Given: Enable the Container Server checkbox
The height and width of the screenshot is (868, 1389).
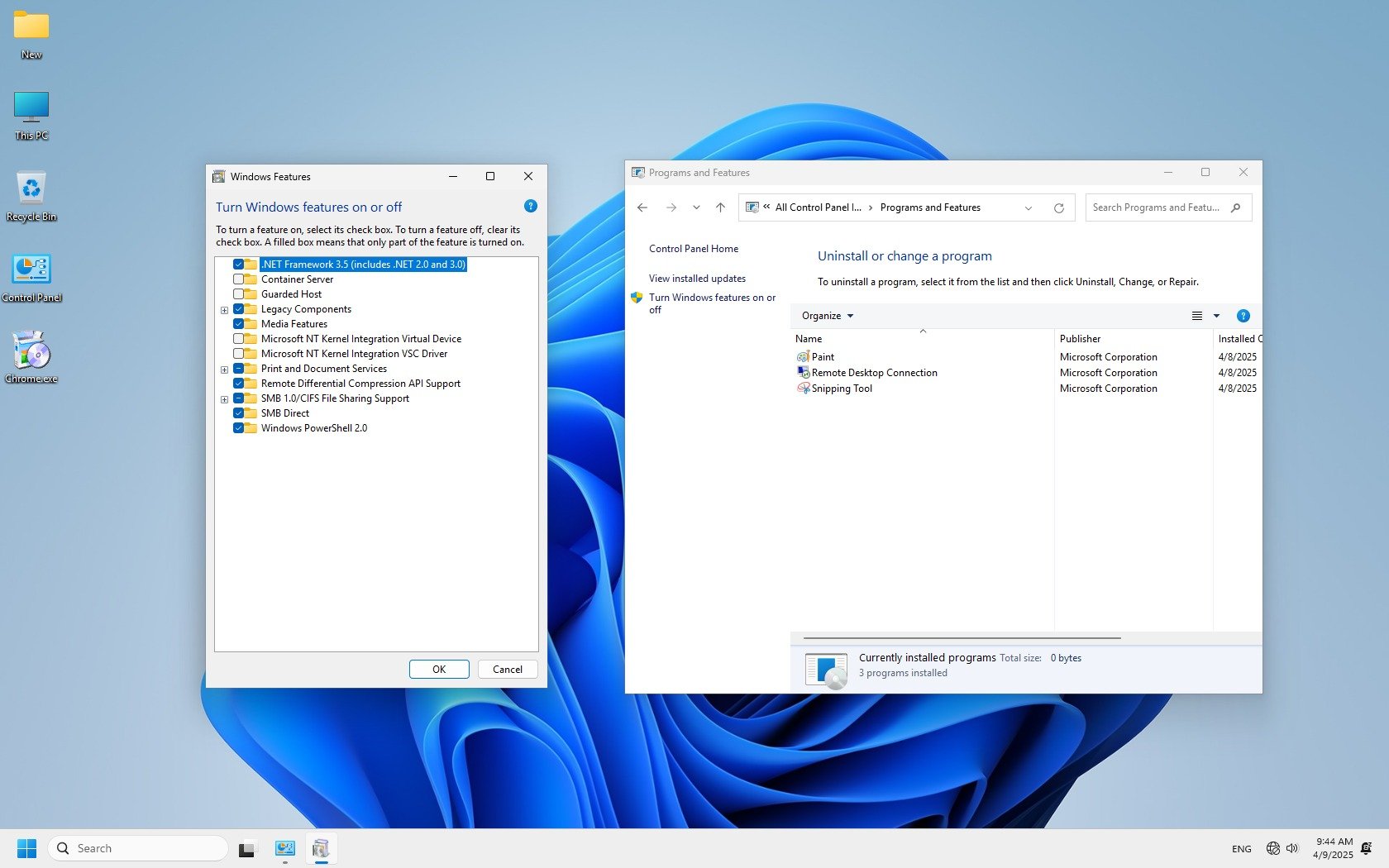Looking at the screenshot, I should click(239, 279).
